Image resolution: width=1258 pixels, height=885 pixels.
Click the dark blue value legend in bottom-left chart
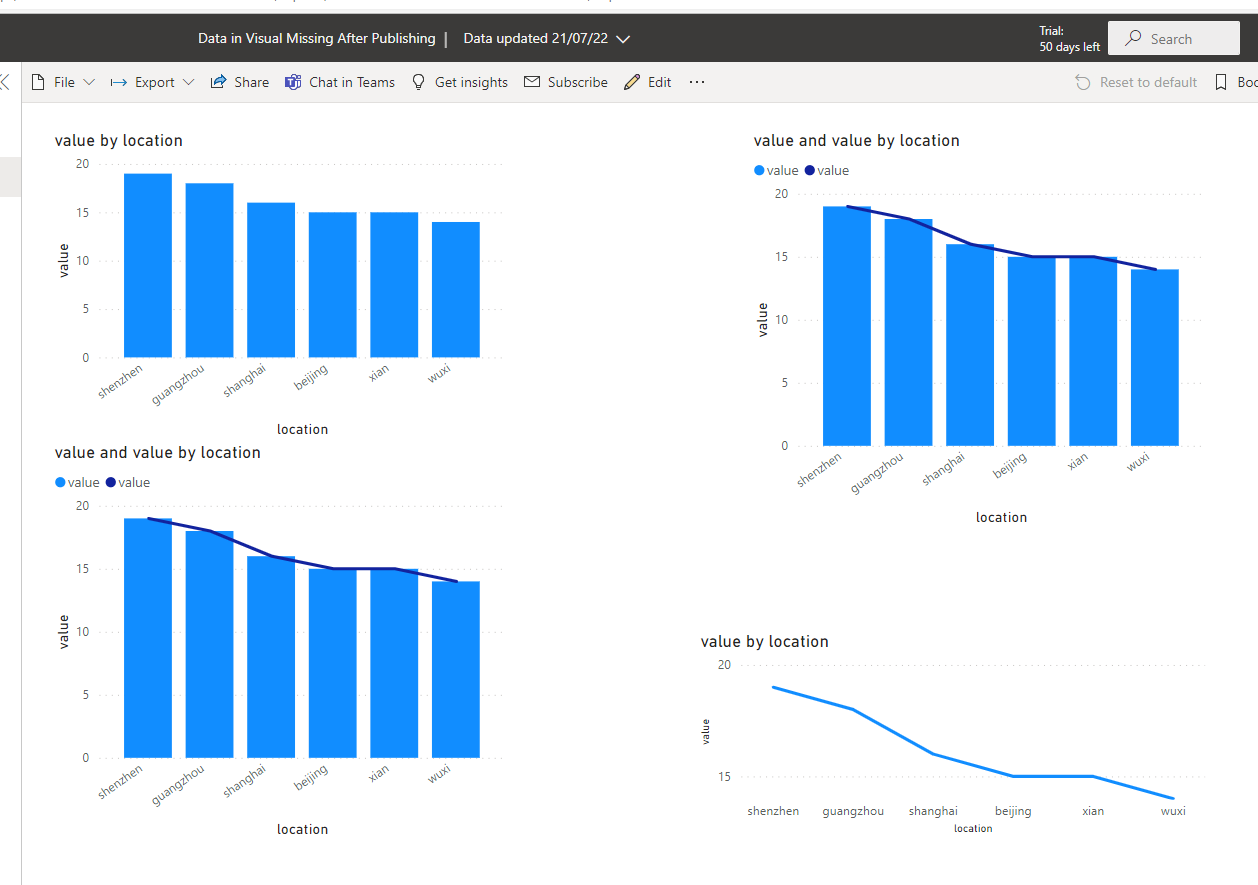coord(127,482)
